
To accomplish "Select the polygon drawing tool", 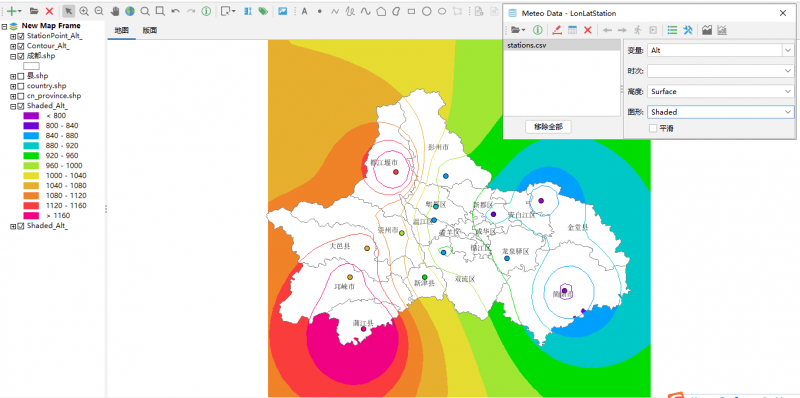I will [381, 11].
